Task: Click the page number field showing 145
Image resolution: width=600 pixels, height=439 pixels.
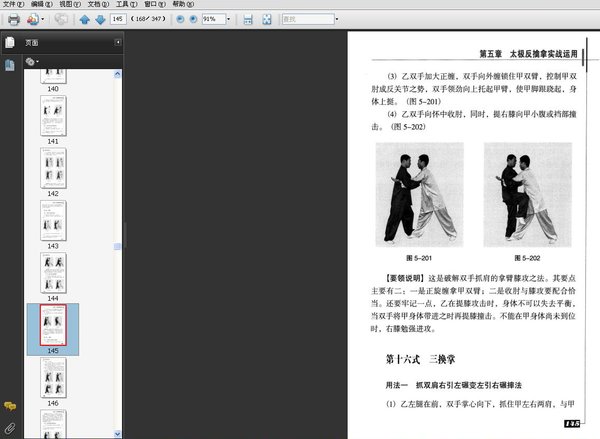Action: (x=118, y=19)
